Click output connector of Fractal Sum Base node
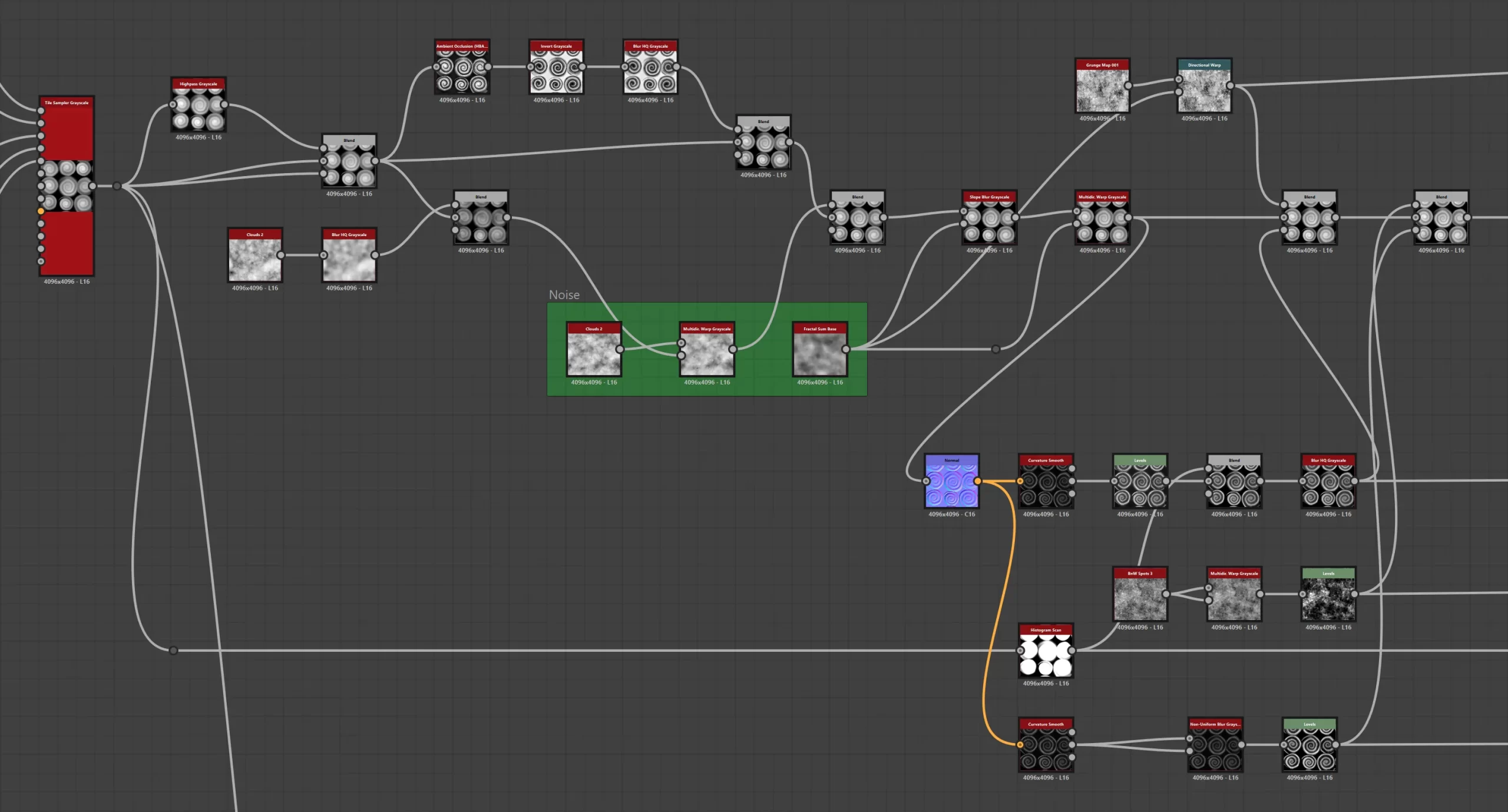This screenshot has width=1508, height=812. [x=846, y=349]
